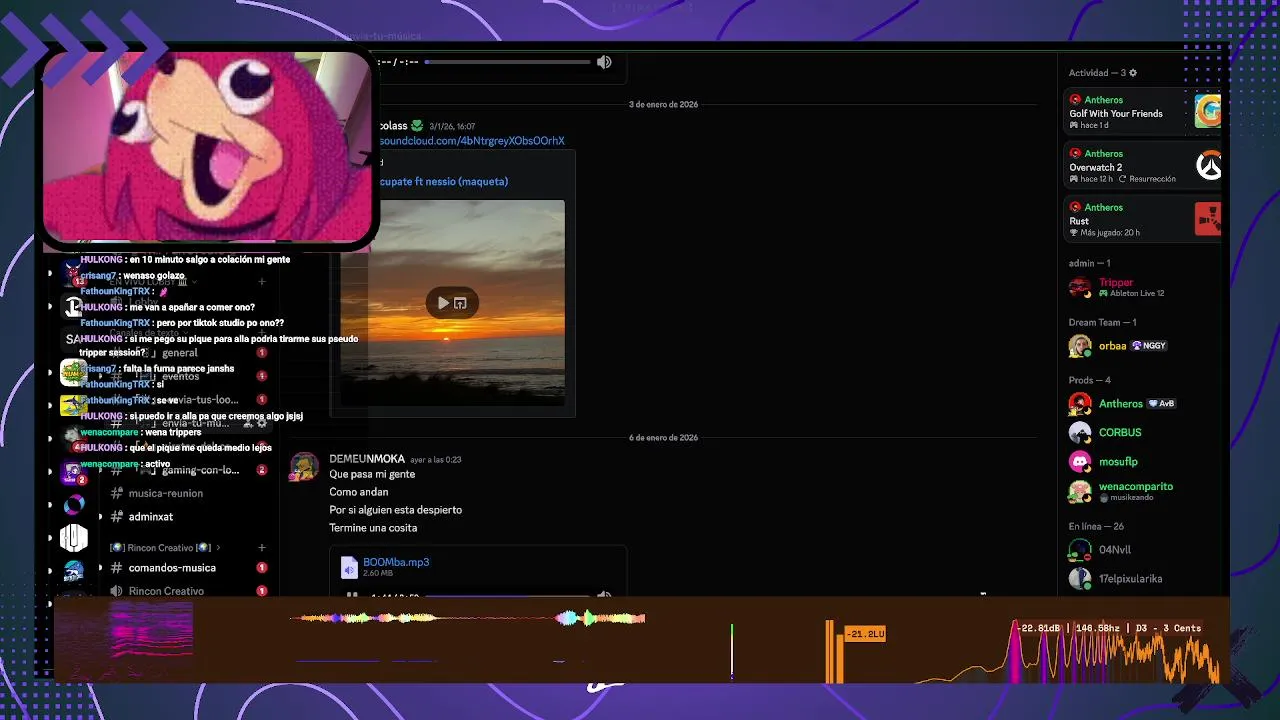This screenshot has height=720, width=1280.
Task: Open the Overwatch 2 activity card
Action: [1144, 166]
